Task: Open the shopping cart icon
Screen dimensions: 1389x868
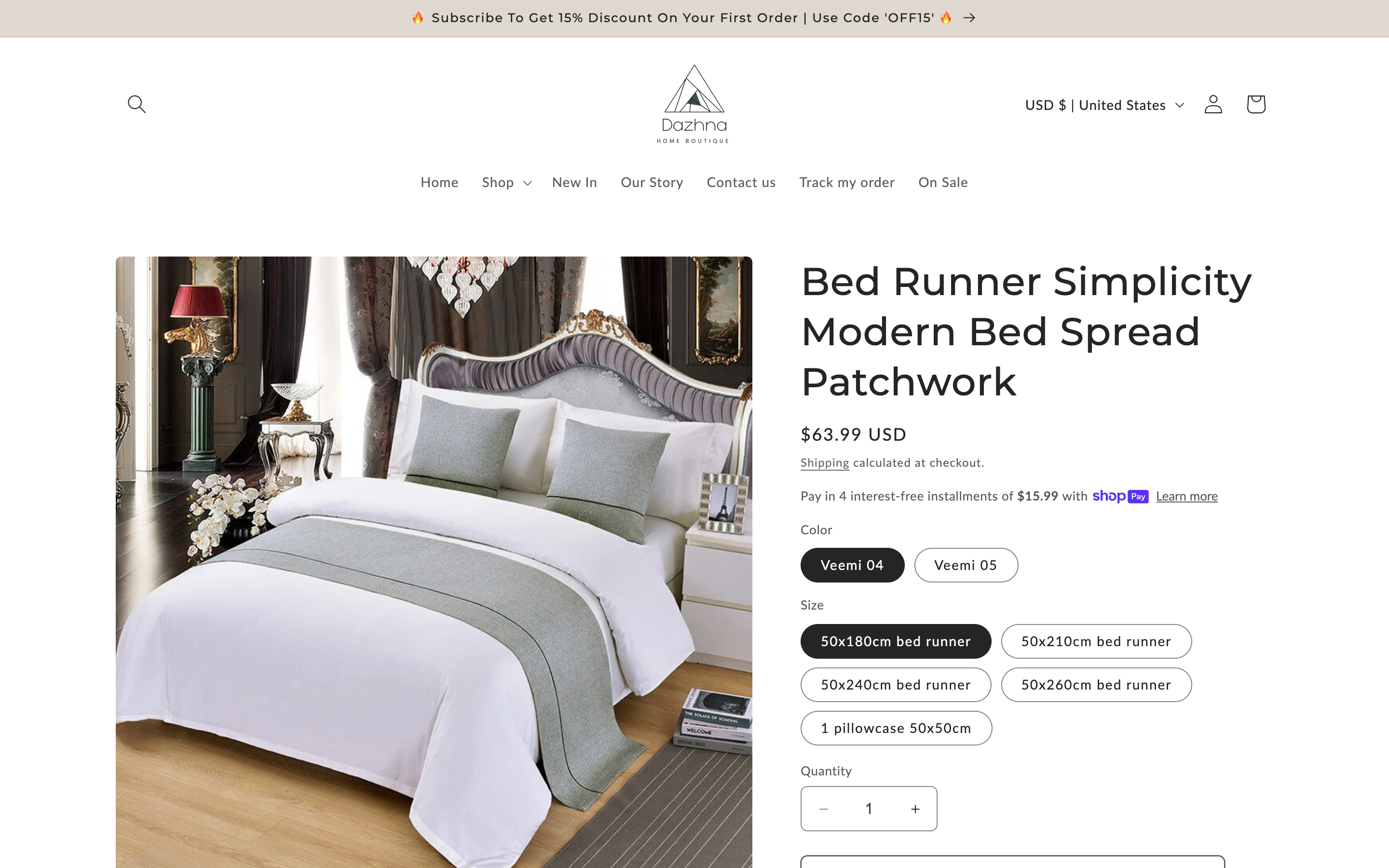Action: pos(1256,104)
